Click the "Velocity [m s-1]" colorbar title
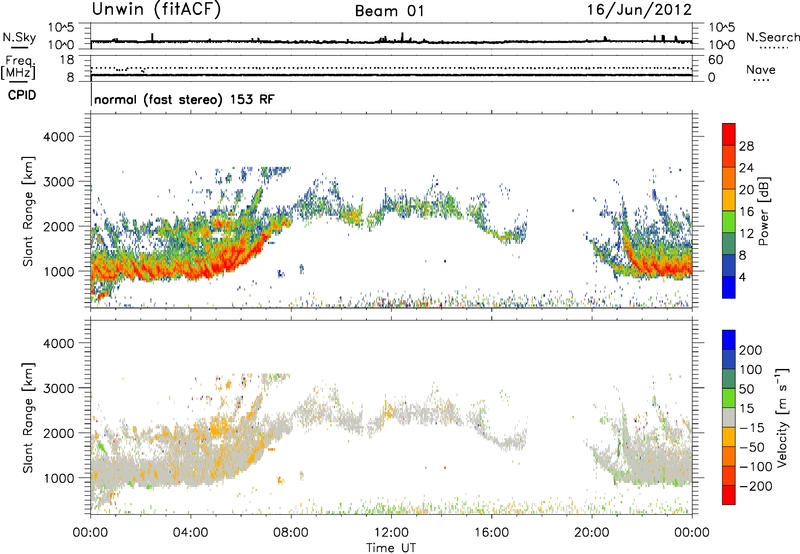The height and width of the screenshot is (554, 800). point(782,417)
